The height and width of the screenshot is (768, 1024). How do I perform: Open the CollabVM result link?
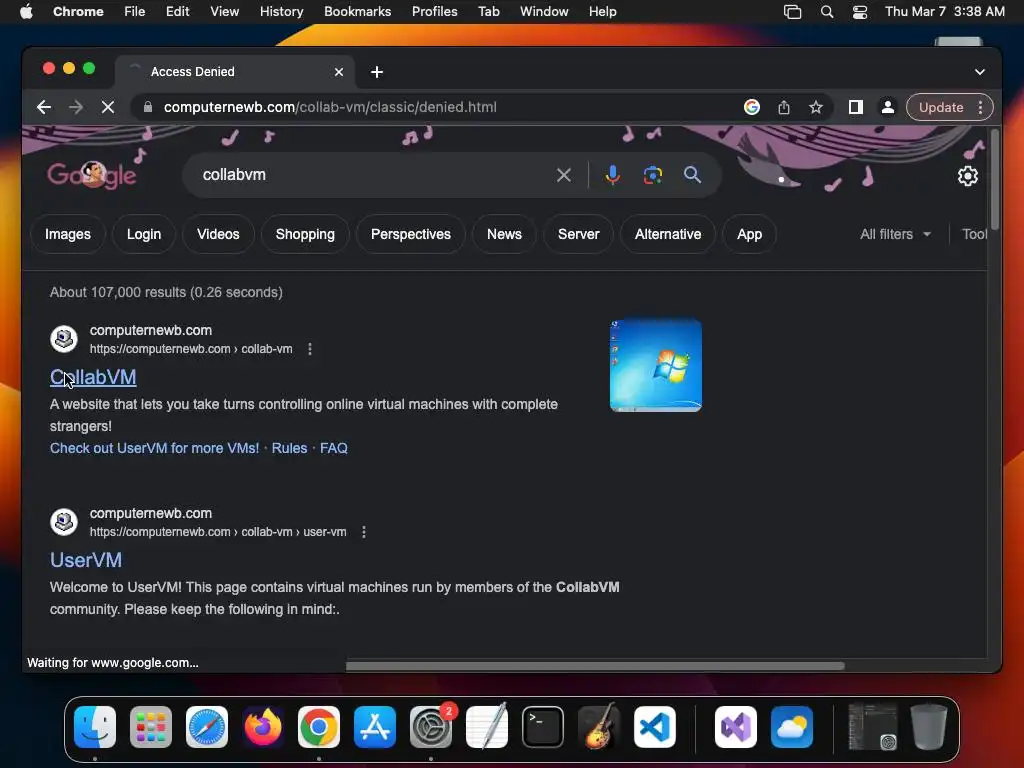(x=93, y=377)
